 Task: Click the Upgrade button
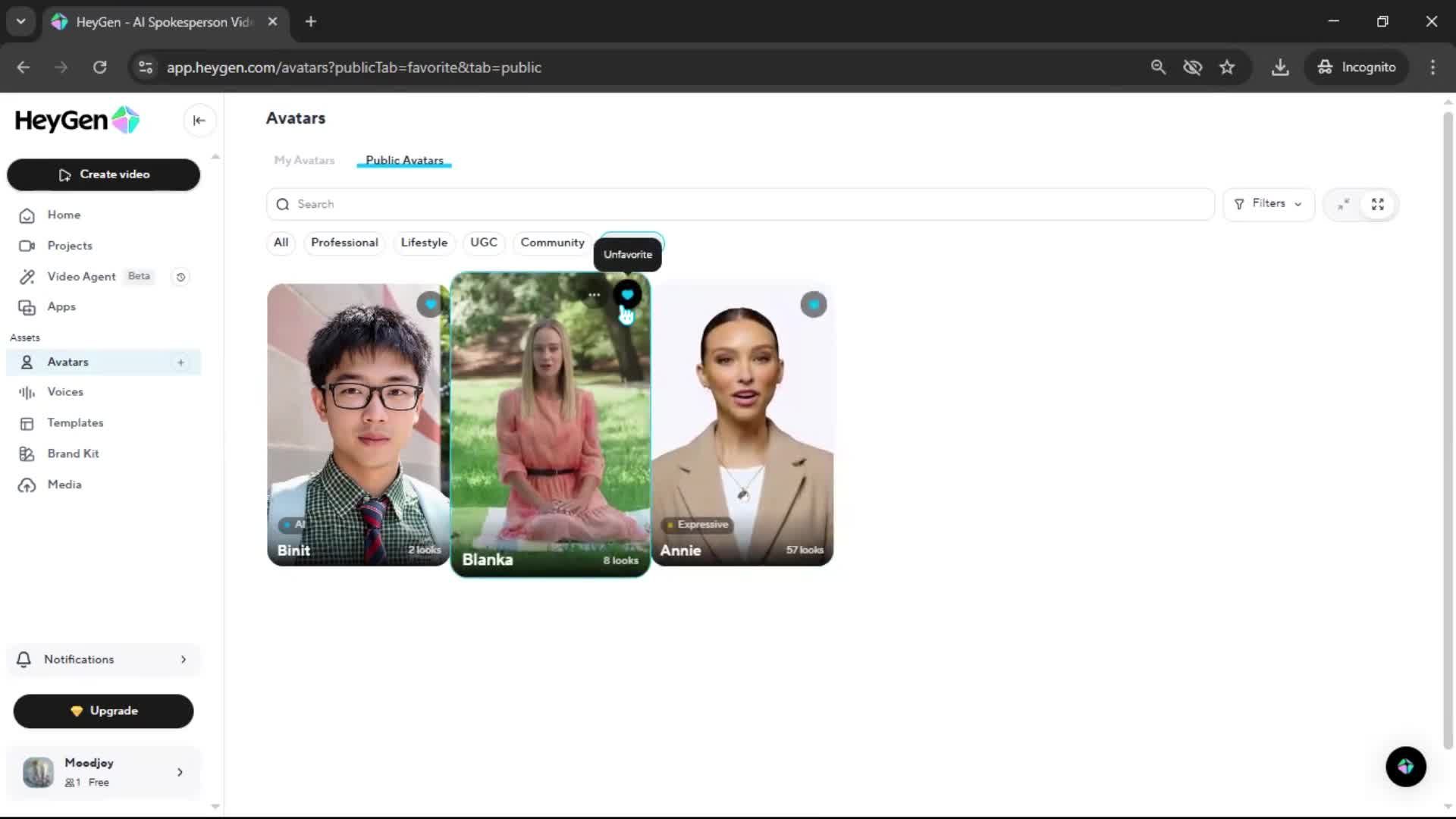click(103, 711)
